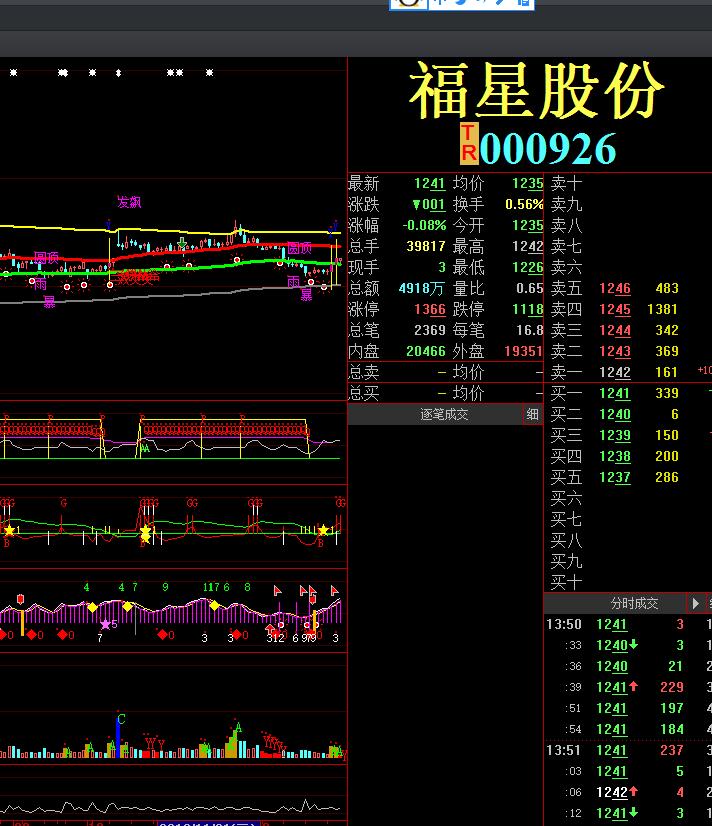Click the magenta star marker labeled 5
Viewport: 712px width, 826px height.
[105, 624]
